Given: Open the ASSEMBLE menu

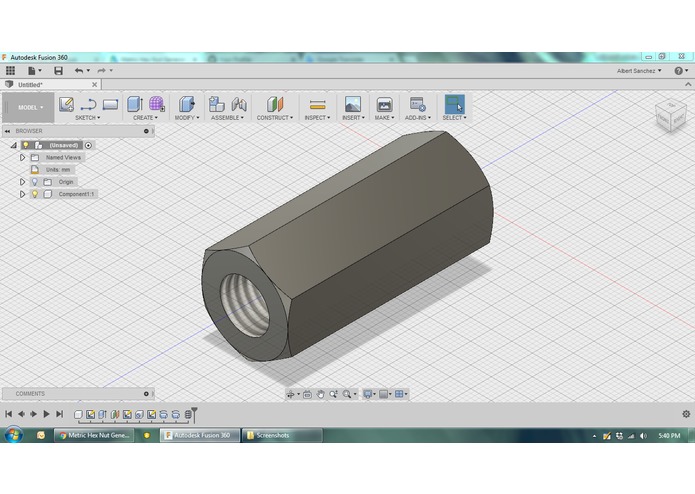Looking at the screenshot, I should coord(227,118).
